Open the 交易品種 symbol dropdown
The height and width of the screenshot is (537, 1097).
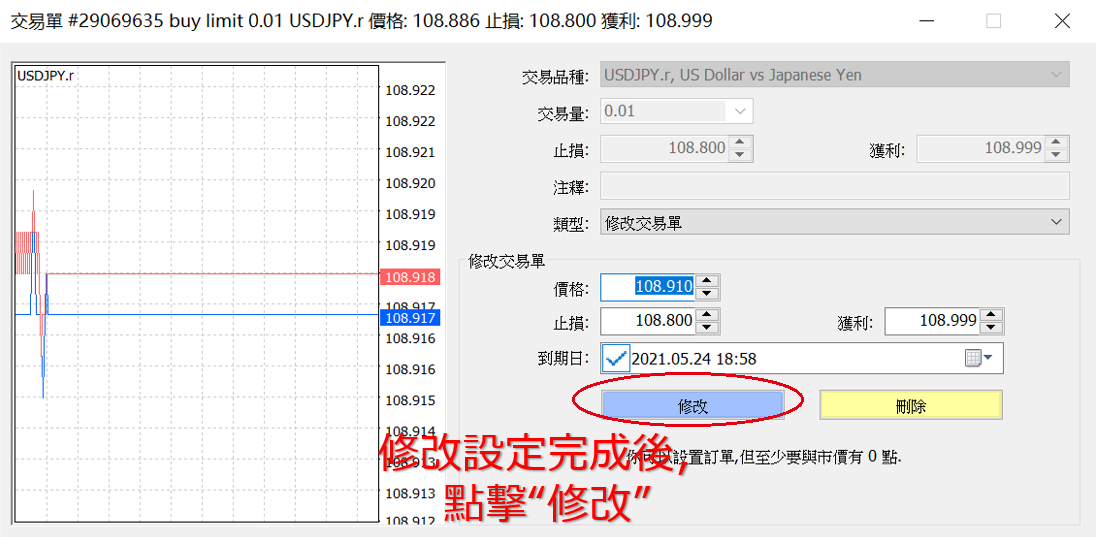(x=835, y=75)
